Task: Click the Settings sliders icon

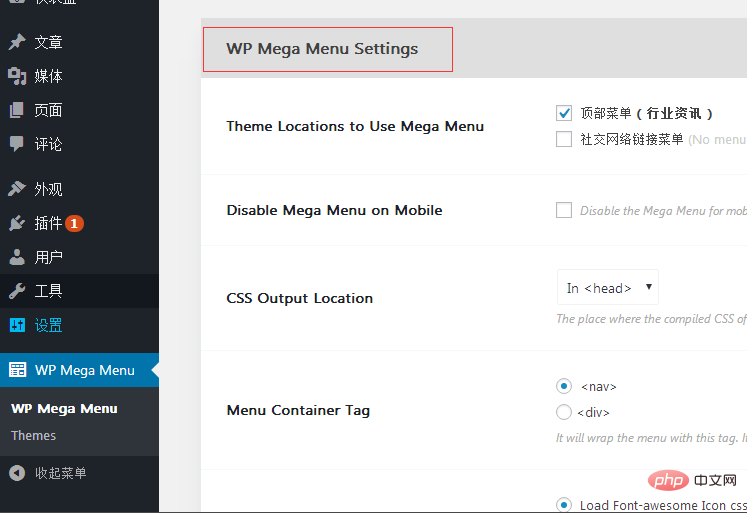Action: tap(17, 325)
